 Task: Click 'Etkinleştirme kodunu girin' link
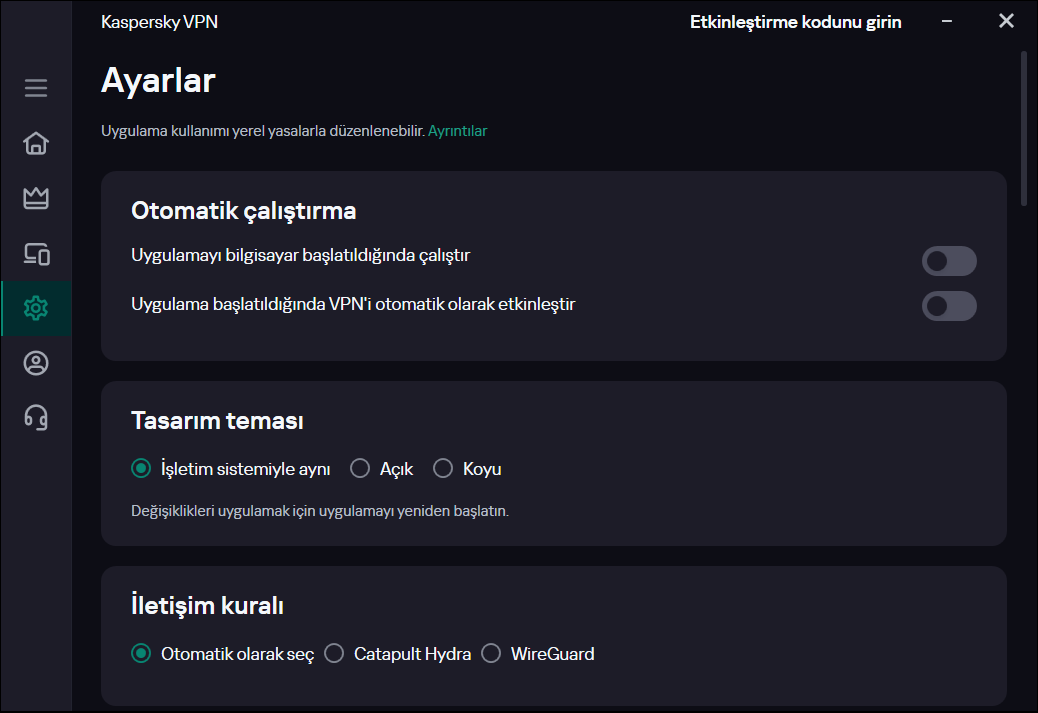796,22
